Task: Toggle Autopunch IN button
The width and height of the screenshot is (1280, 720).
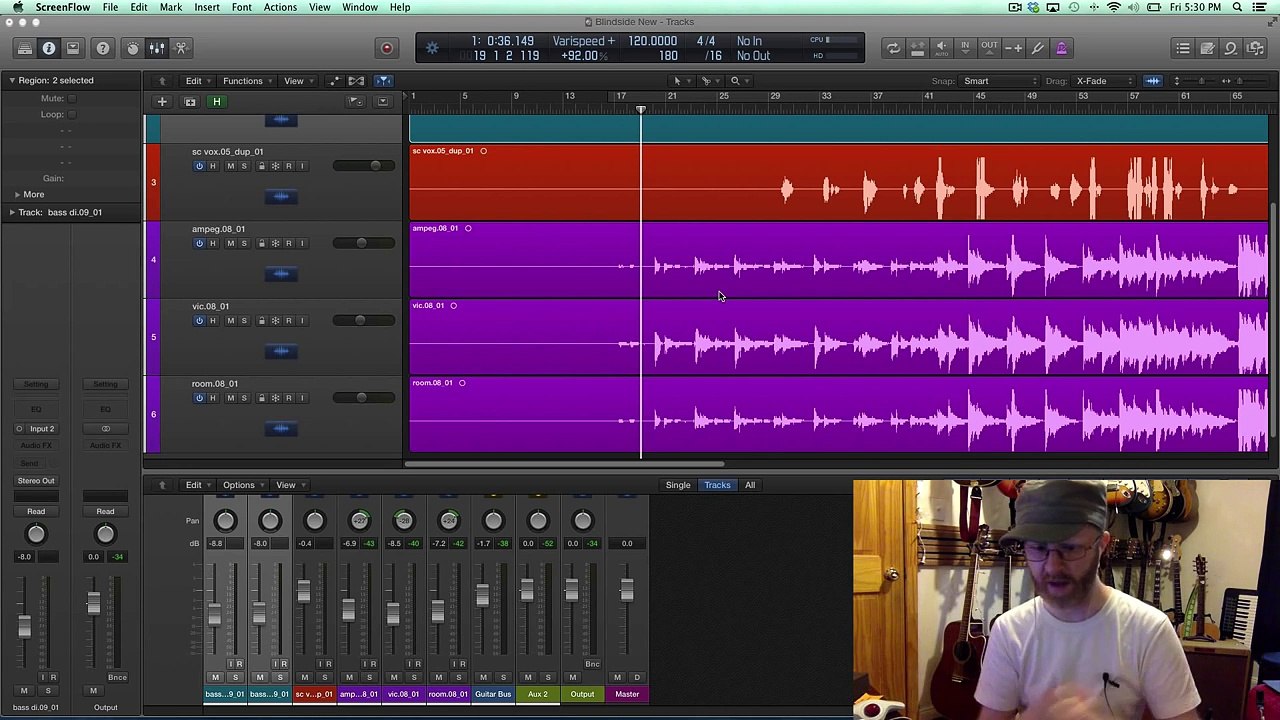Action: coord(965,47)
